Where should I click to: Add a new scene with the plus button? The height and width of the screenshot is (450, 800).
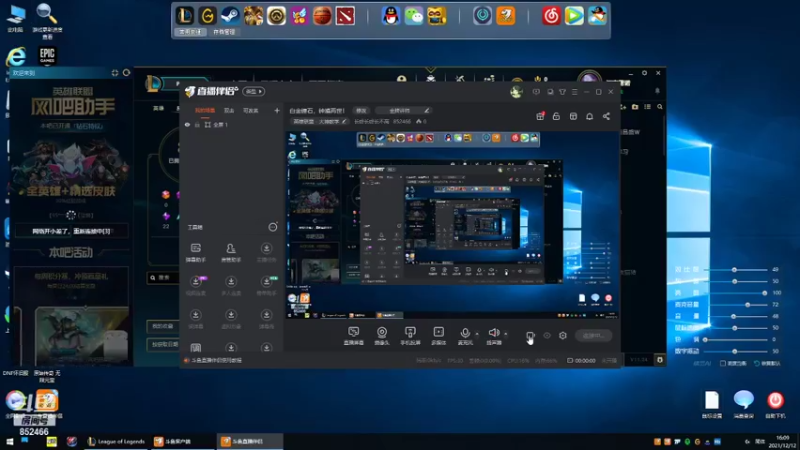click(x=277, y=110)
